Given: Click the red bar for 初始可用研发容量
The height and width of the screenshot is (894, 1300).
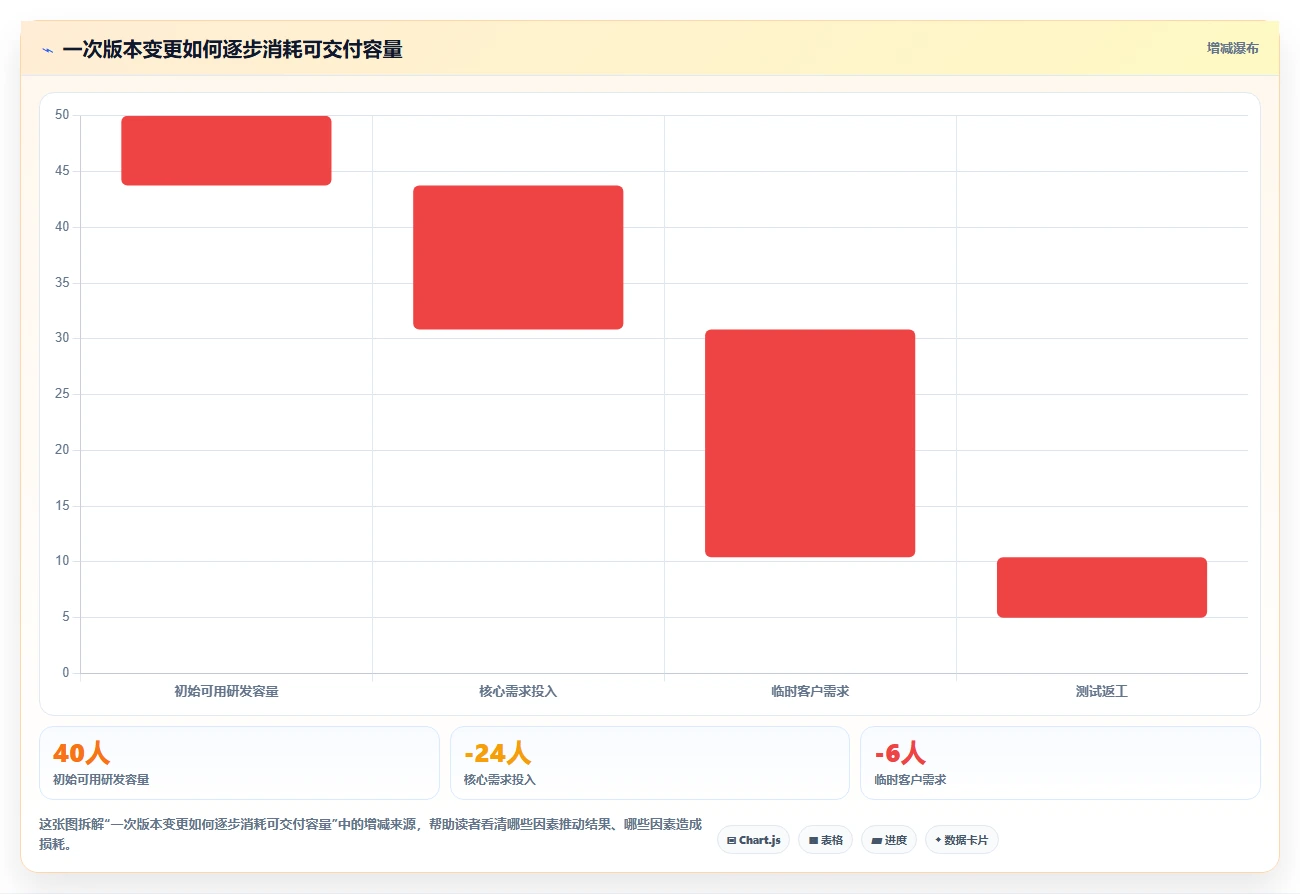Looking at the screenshot, I should coord(226,150).
